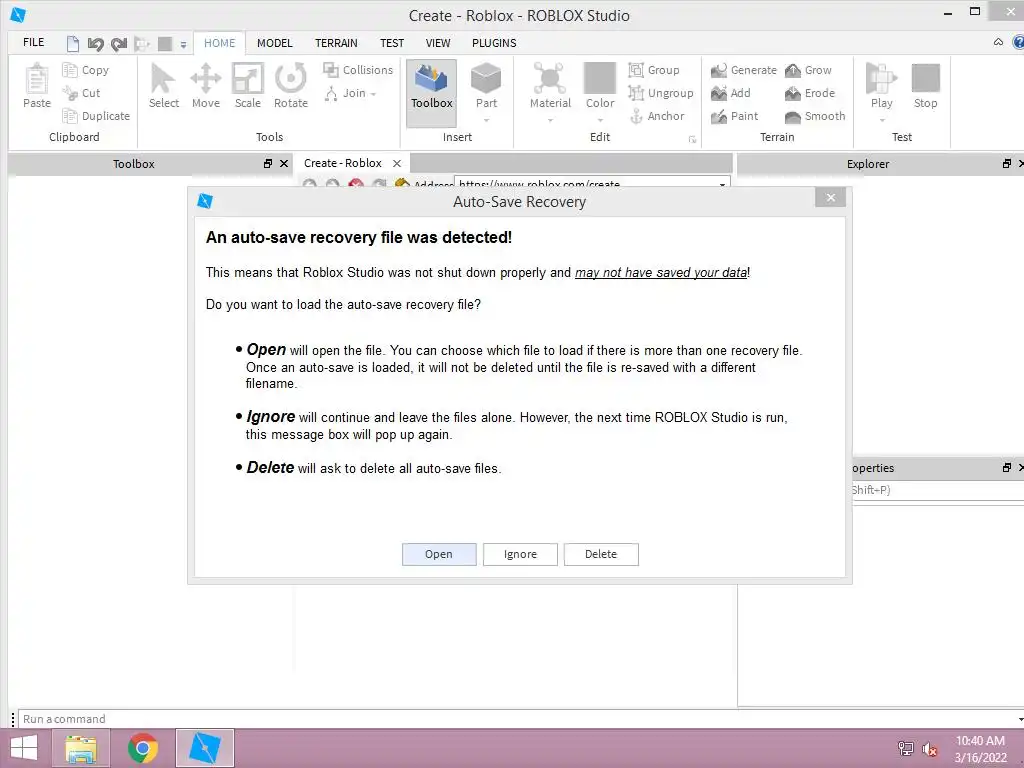The width and height of the screenshot is (1024, 768).
Task: Switch to the TERRAIN ribbon tab
Action: (336, 42)
